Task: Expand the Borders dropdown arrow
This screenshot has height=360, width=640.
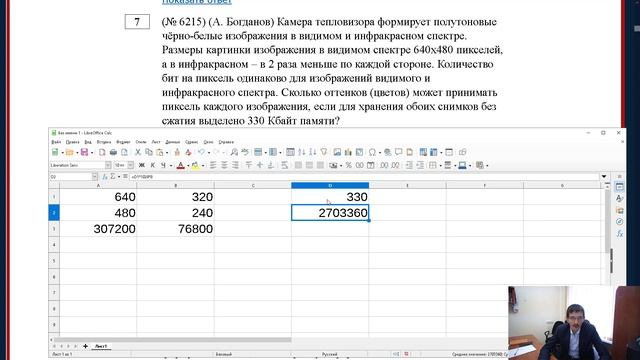Action: (440, 165)
